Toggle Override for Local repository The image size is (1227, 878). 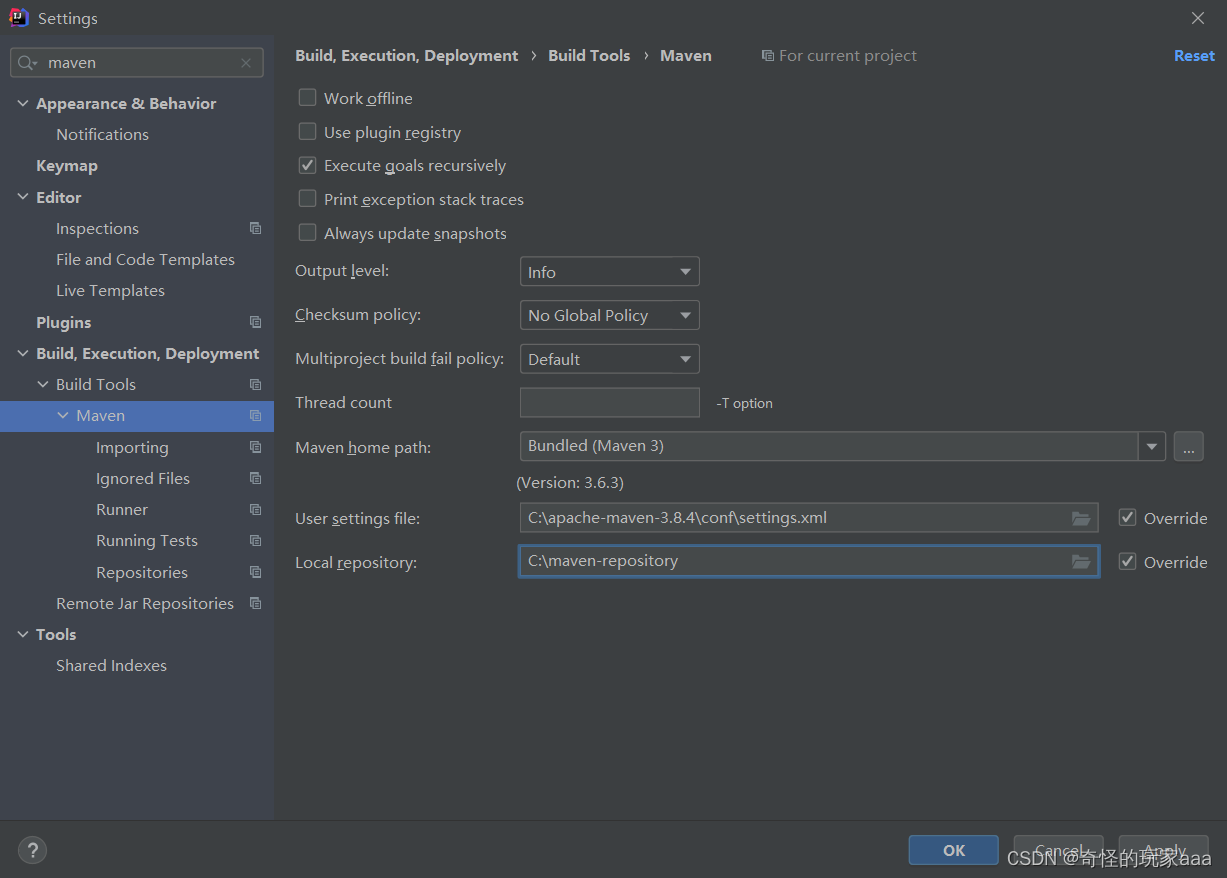1128,562
